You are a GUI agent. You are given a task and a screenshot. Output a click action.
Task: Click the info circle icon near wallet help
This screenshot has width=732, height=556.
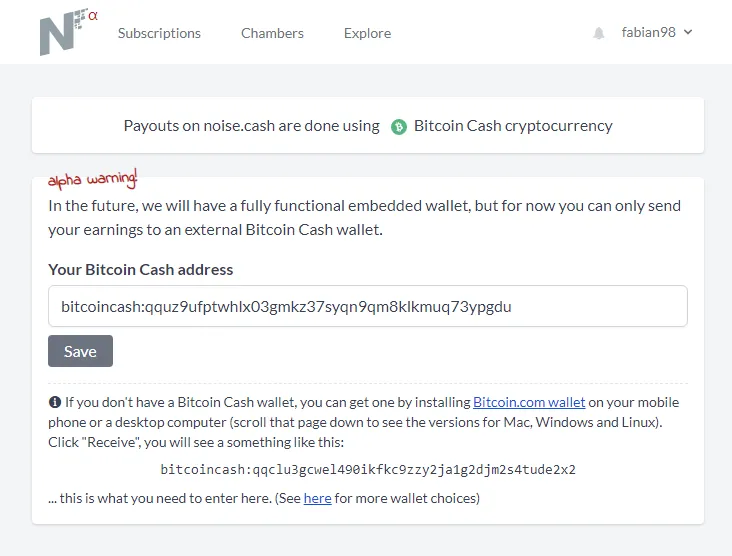55,402
